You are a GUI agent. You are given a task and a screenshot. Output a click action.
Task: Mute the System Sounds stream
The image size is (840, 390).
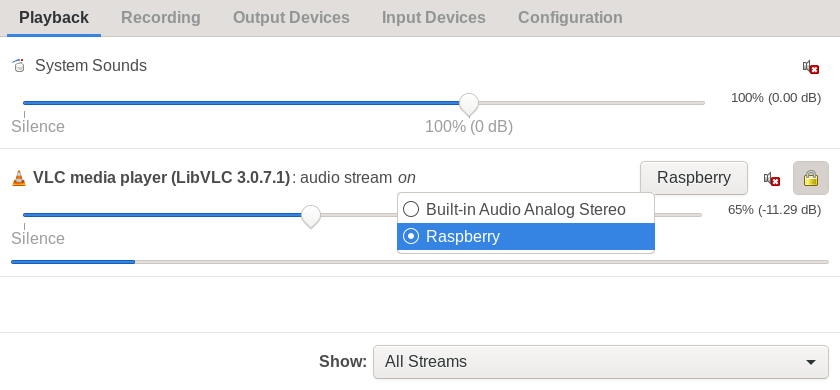click(811, 67)
